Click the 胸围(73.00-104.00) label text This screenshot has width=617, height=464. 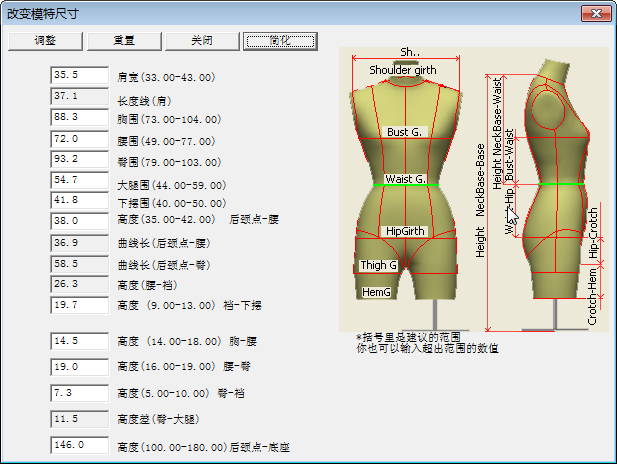pyautogui.click(x=169, y=119)
